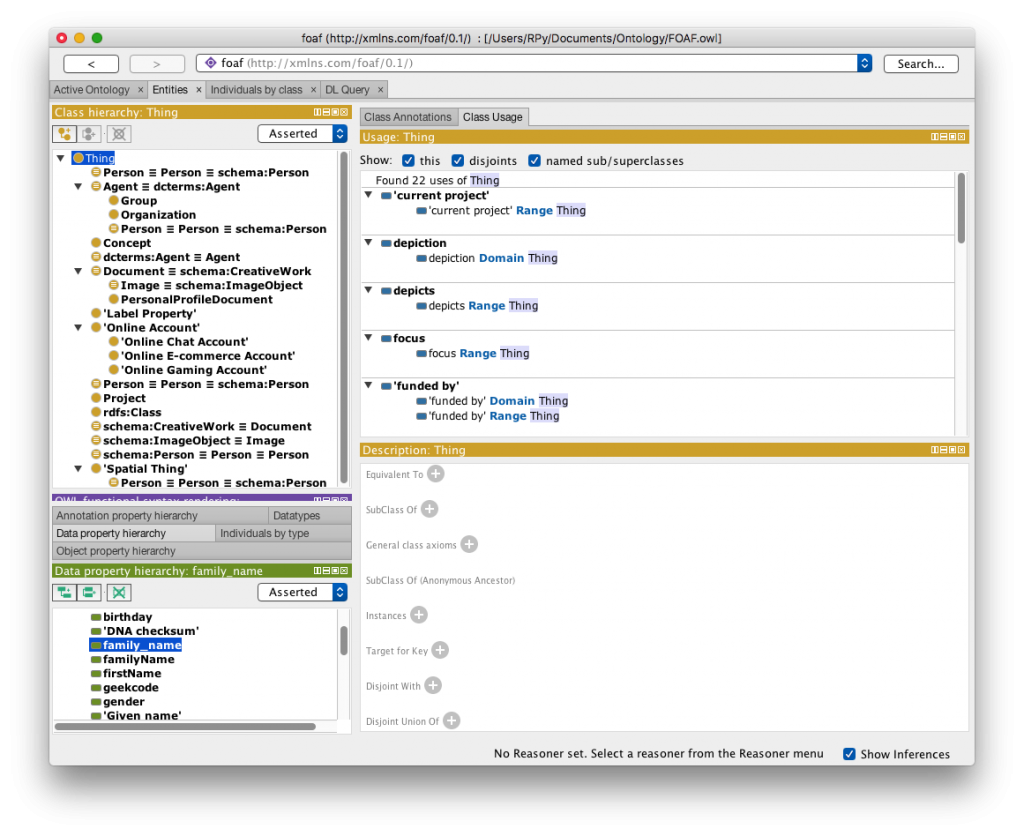Collapse the 'Spatial Thing' node
Viewport: 1024px width, 836px height.
[78, 469]
